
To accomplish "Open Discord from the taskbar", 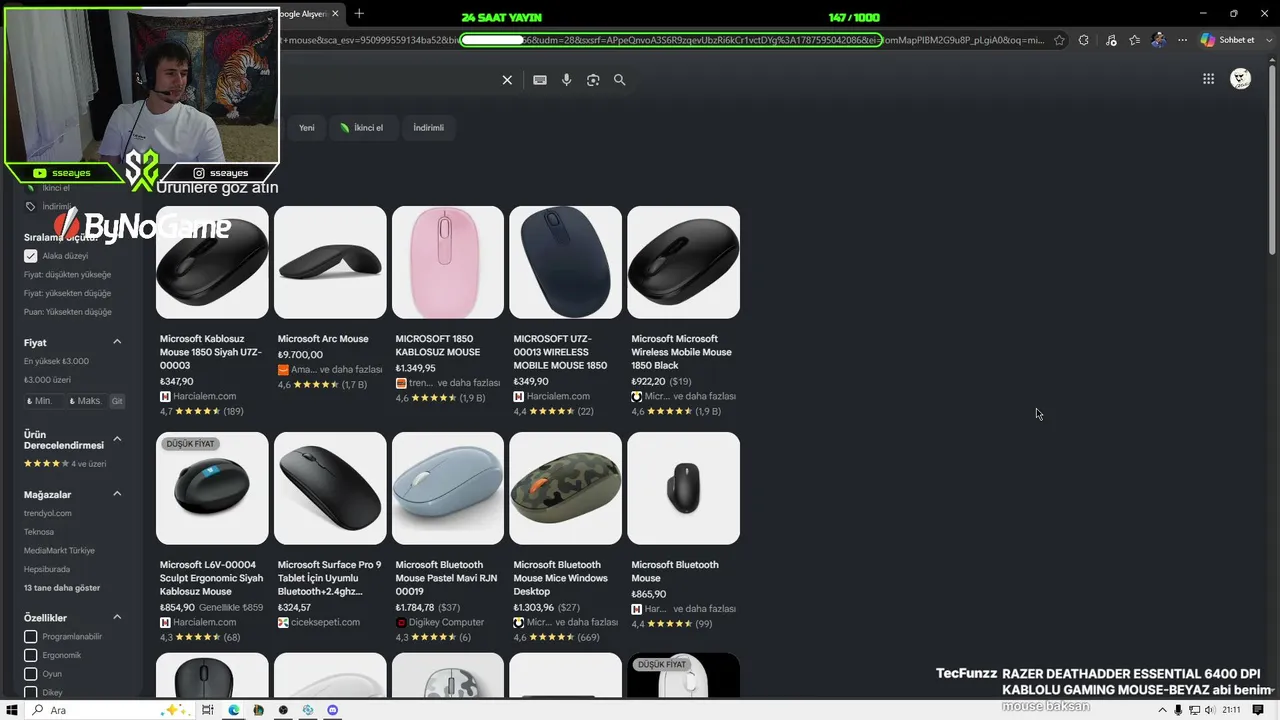I will coord(333,710).
